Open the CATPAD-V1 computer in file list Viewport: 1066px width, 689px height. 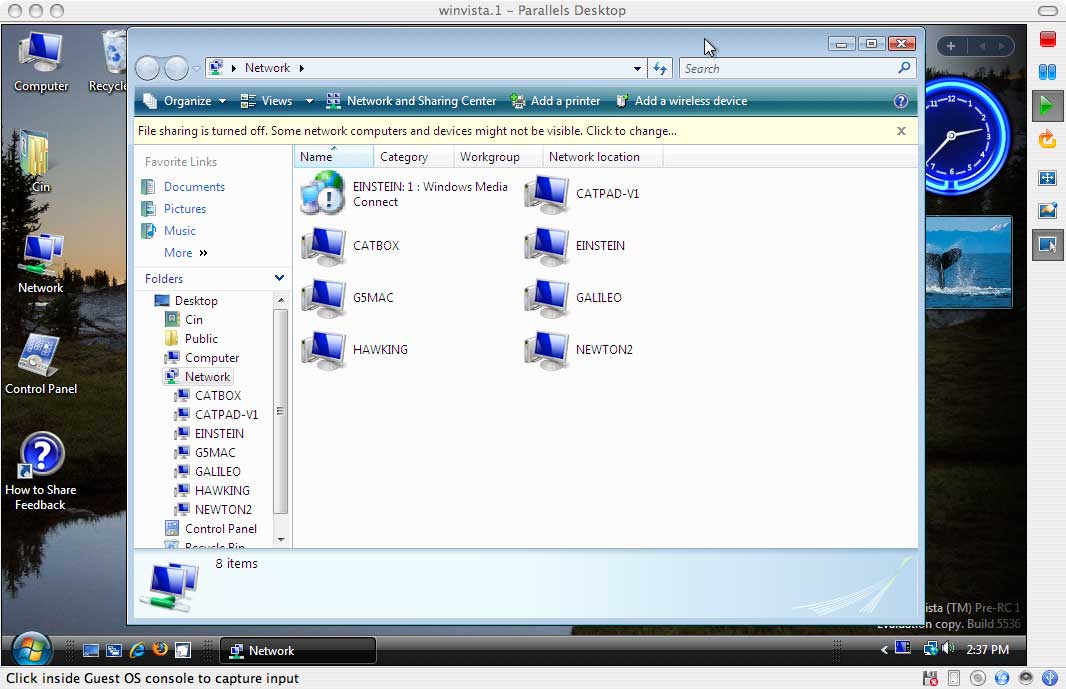tap(583, 194)
